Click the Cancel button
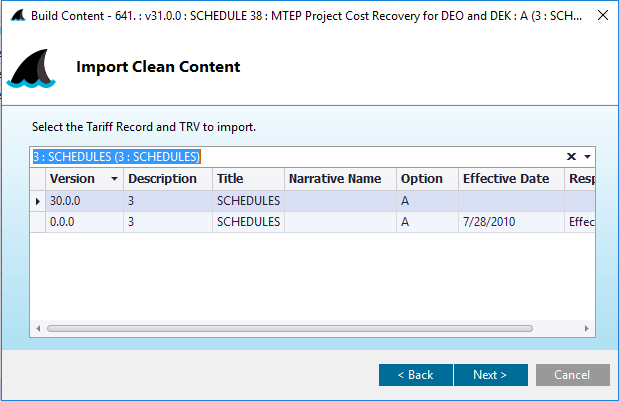The image size is (619, 401). 572,375
